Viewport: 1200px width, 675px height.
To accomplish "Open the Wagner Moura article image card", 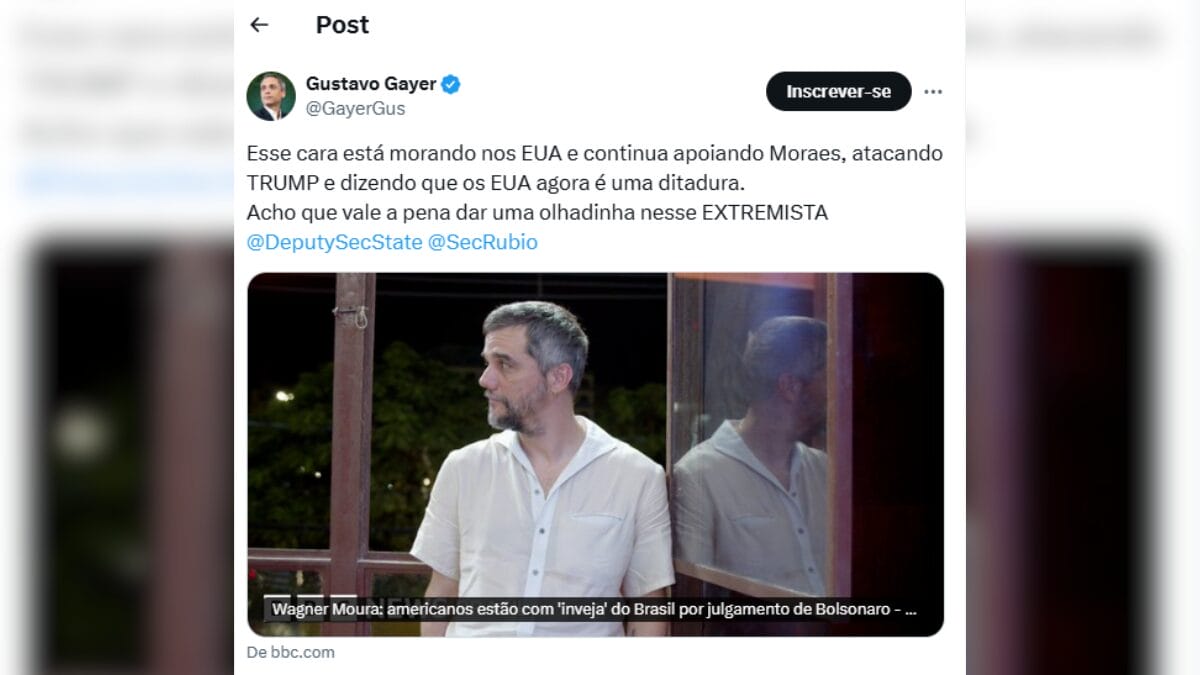I will coord(595,454).
